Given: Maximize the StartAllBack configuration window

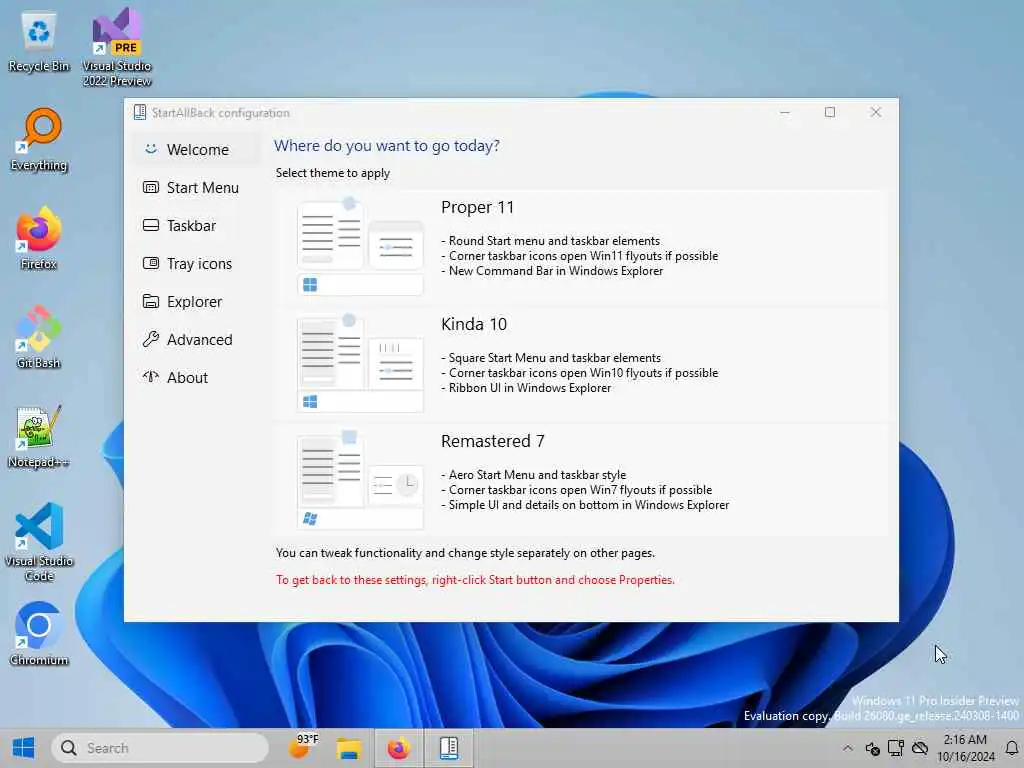Looking at the screenshot, I should tap(829, 112).
